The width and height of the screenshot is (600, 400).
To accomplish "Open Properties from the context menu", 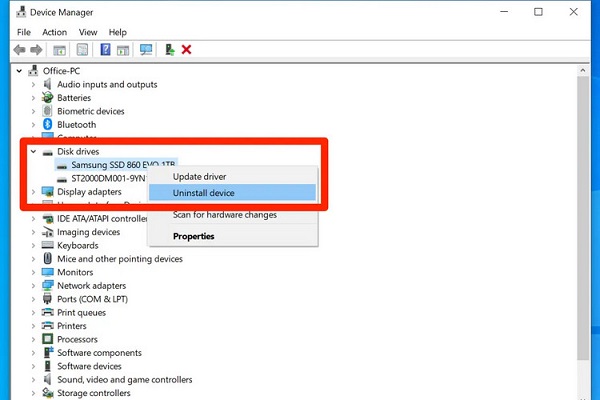I will click(x=193, y=236).
